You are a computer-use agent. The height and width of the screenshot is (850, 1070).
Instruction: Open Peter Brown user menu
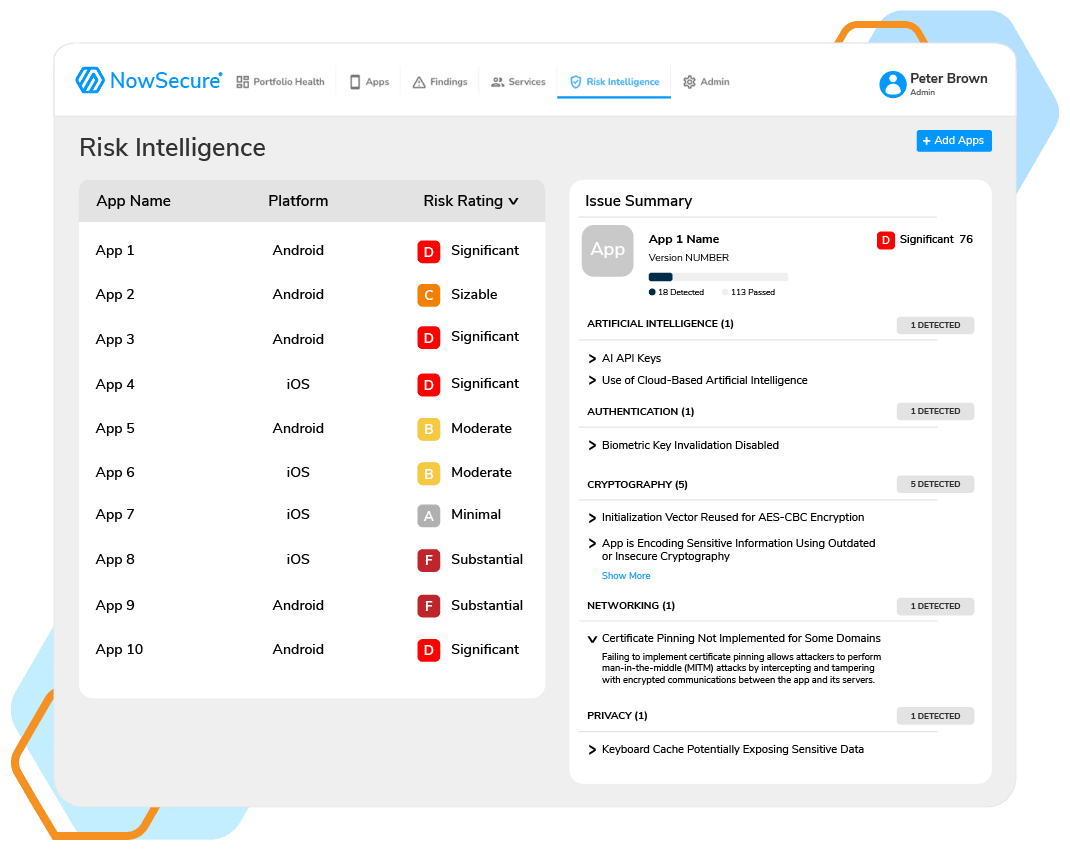coord(934,85)
